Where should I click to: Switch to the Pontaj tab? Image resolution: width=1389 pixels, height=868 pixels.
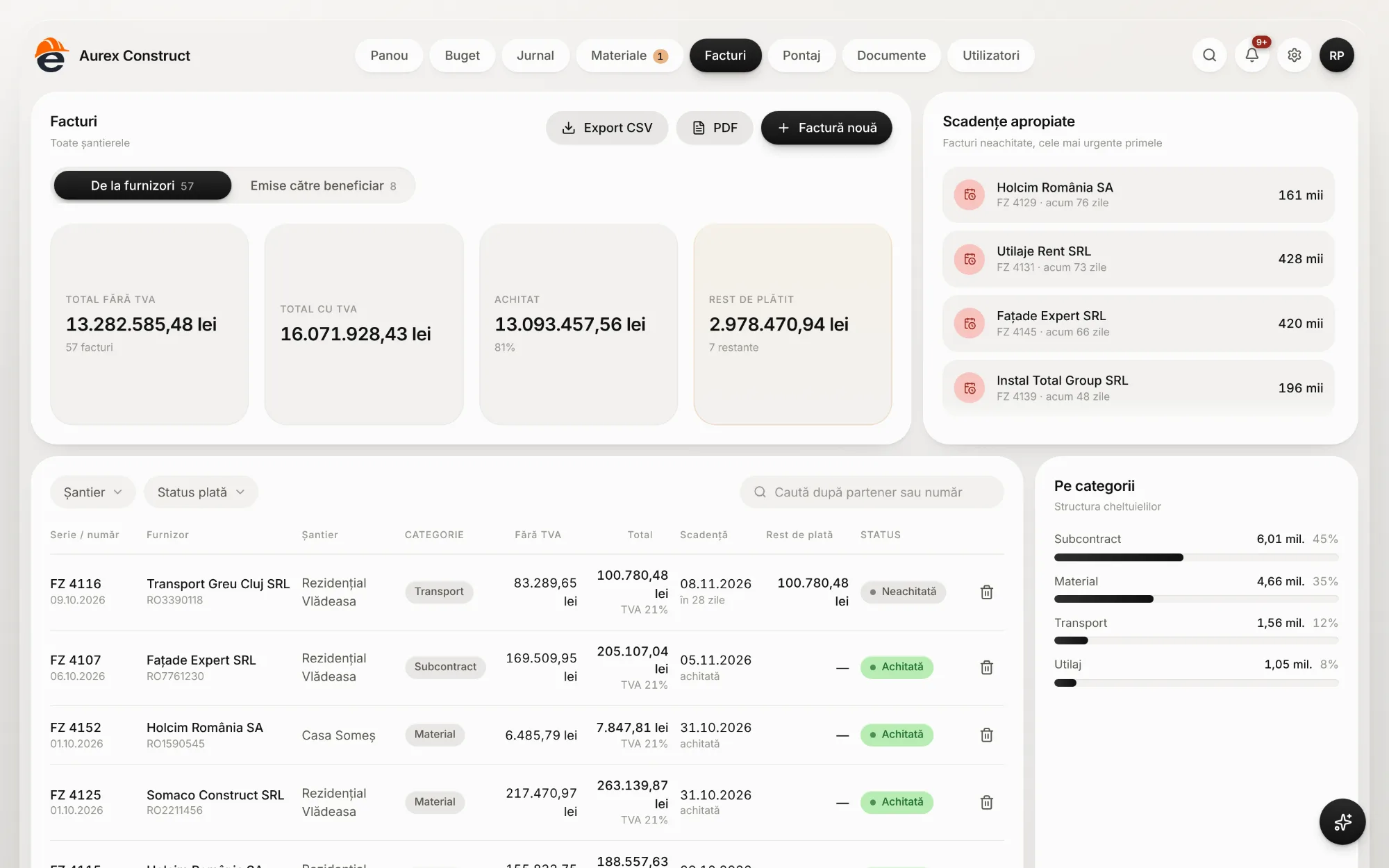pos(801,55)
